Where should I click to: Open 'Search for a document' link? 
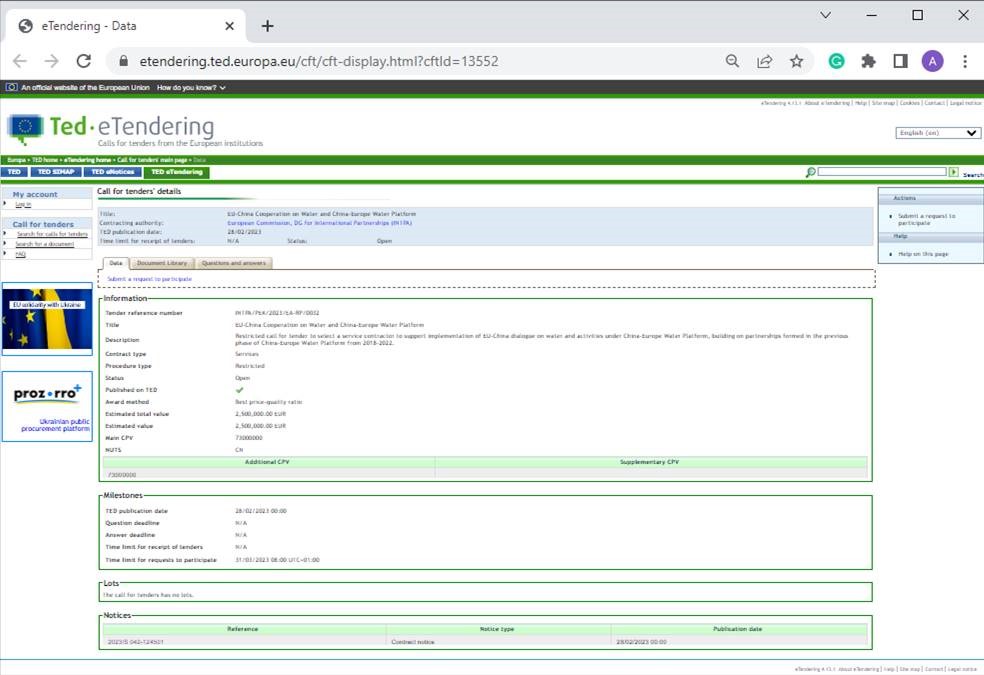(45, 244)
